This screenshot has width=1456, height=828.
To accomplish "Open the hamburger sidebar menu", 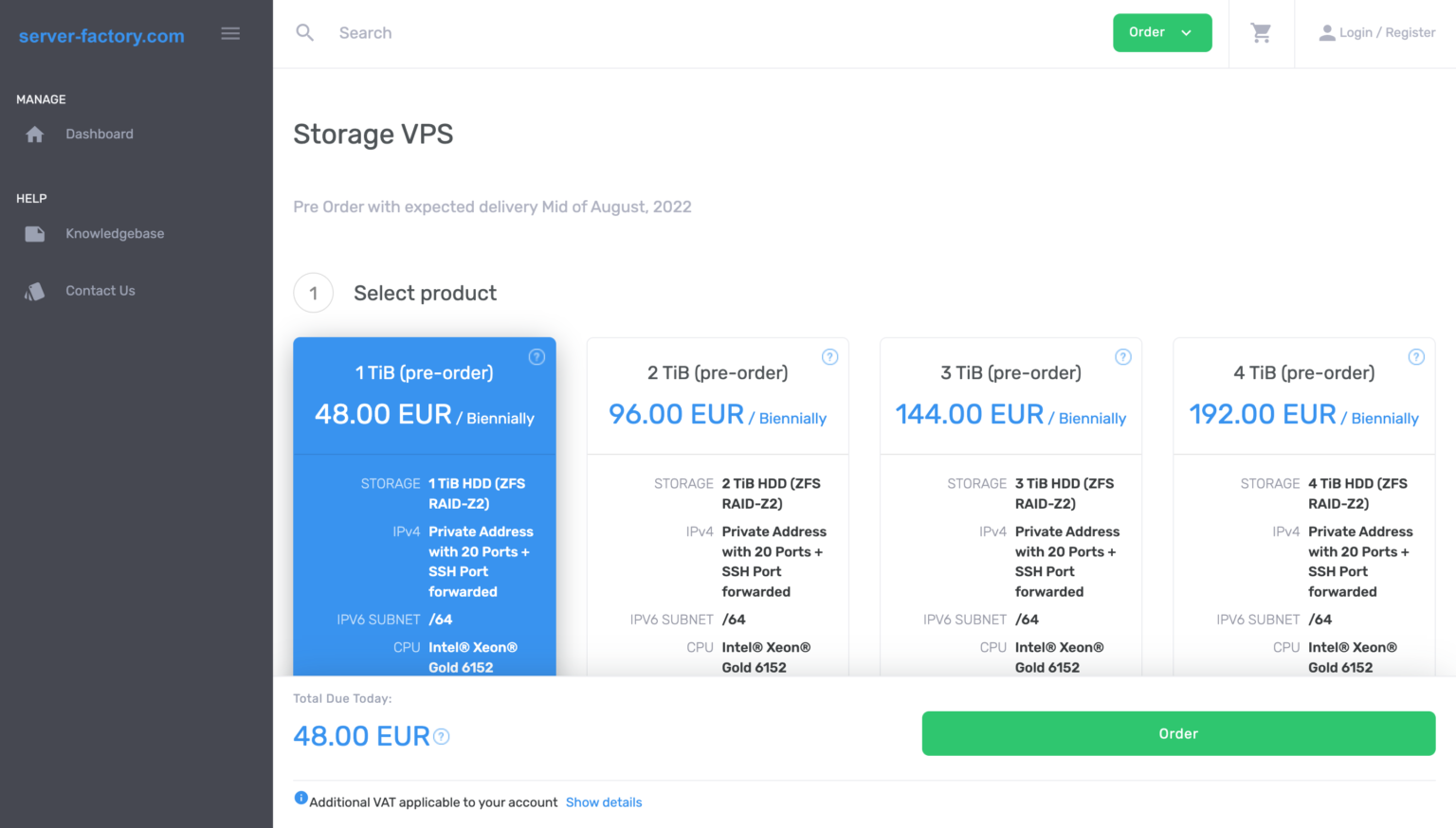I will coord(230,33).
